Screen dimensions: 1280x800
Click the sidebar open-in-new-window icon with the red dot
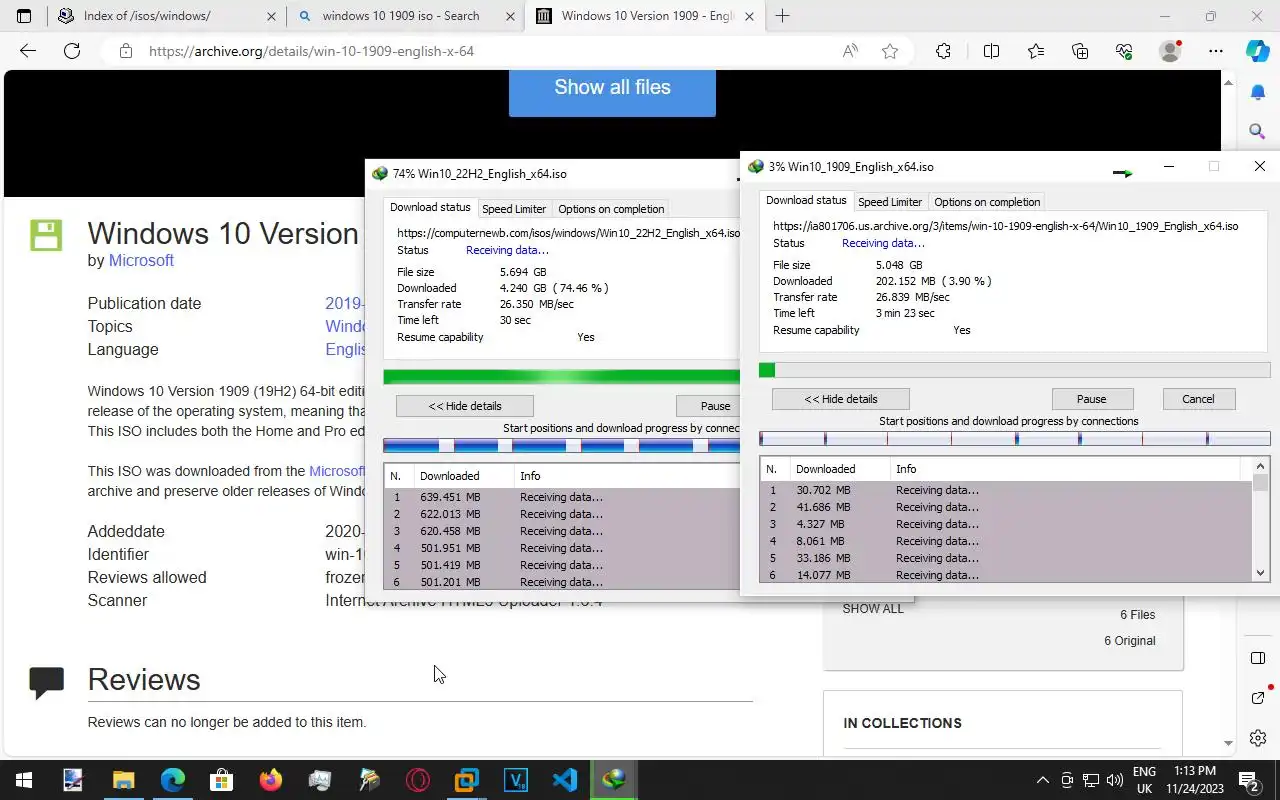click(1258, 696)
